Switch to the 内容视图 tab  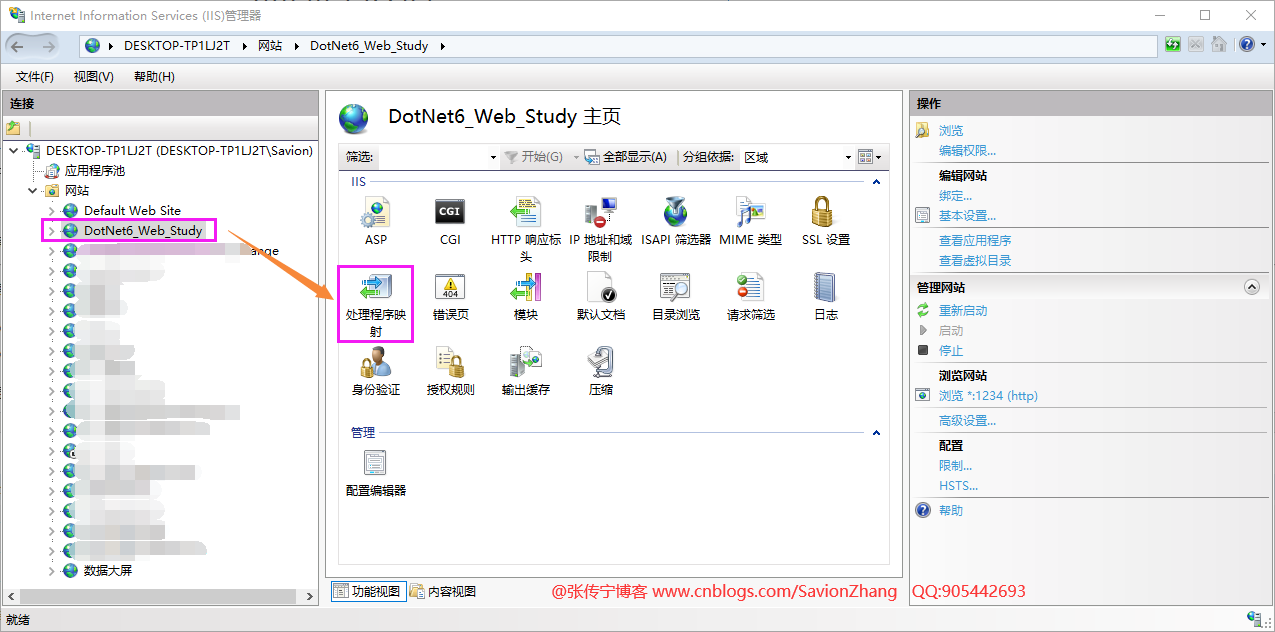443,591
